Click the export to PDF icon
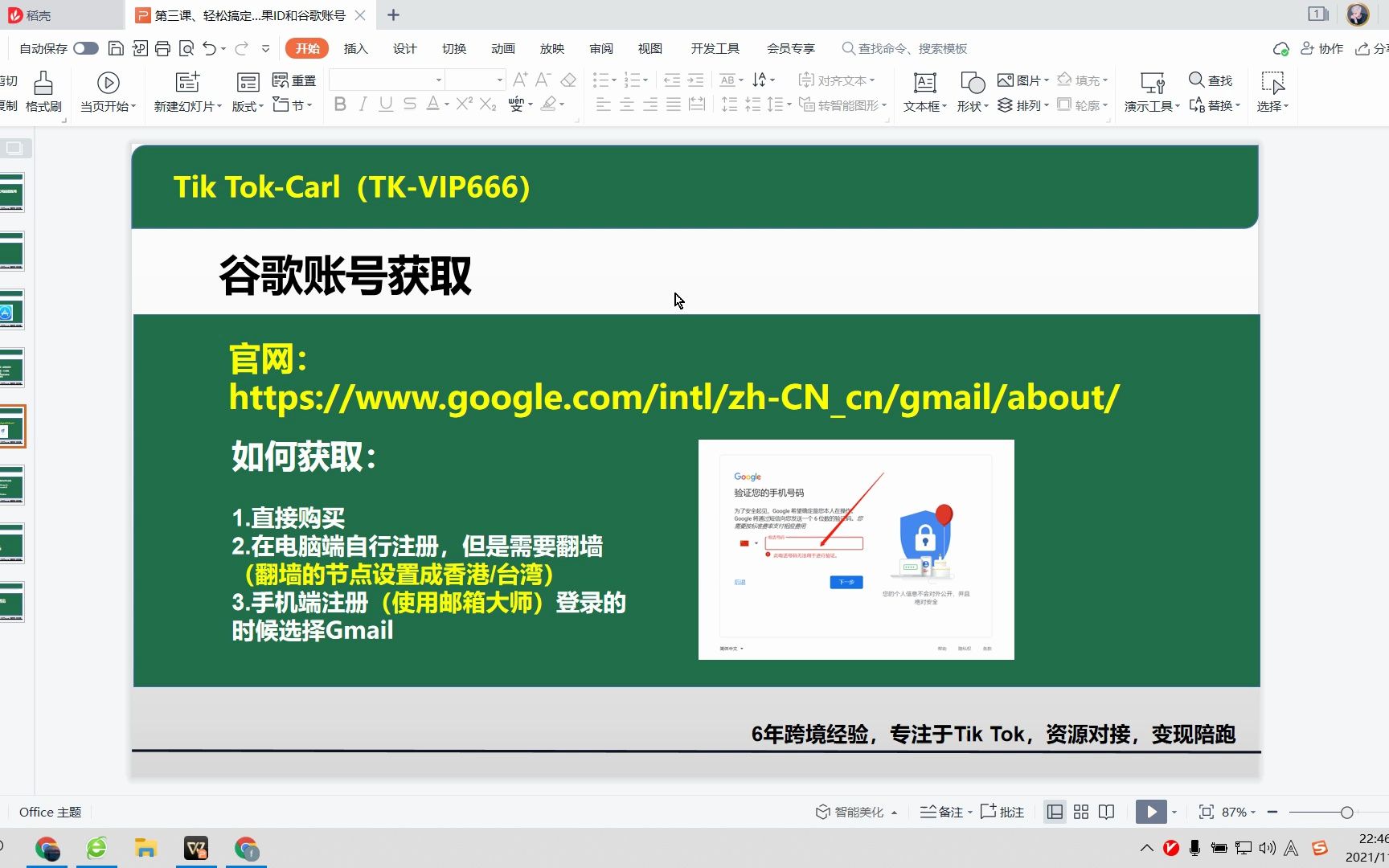Image resolution: width=1389 pixels, height=868 pixels. 140,48
